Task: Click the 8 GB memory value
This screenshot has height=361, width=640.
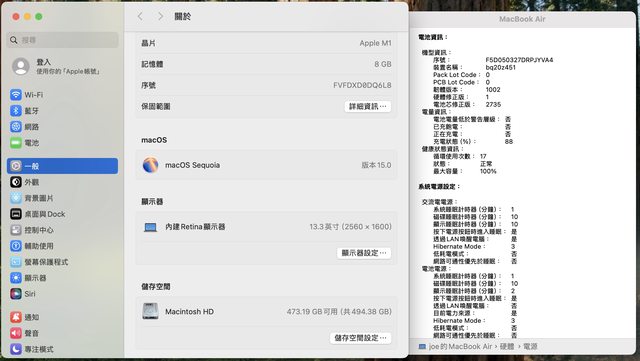Action: tap(382, 64)
